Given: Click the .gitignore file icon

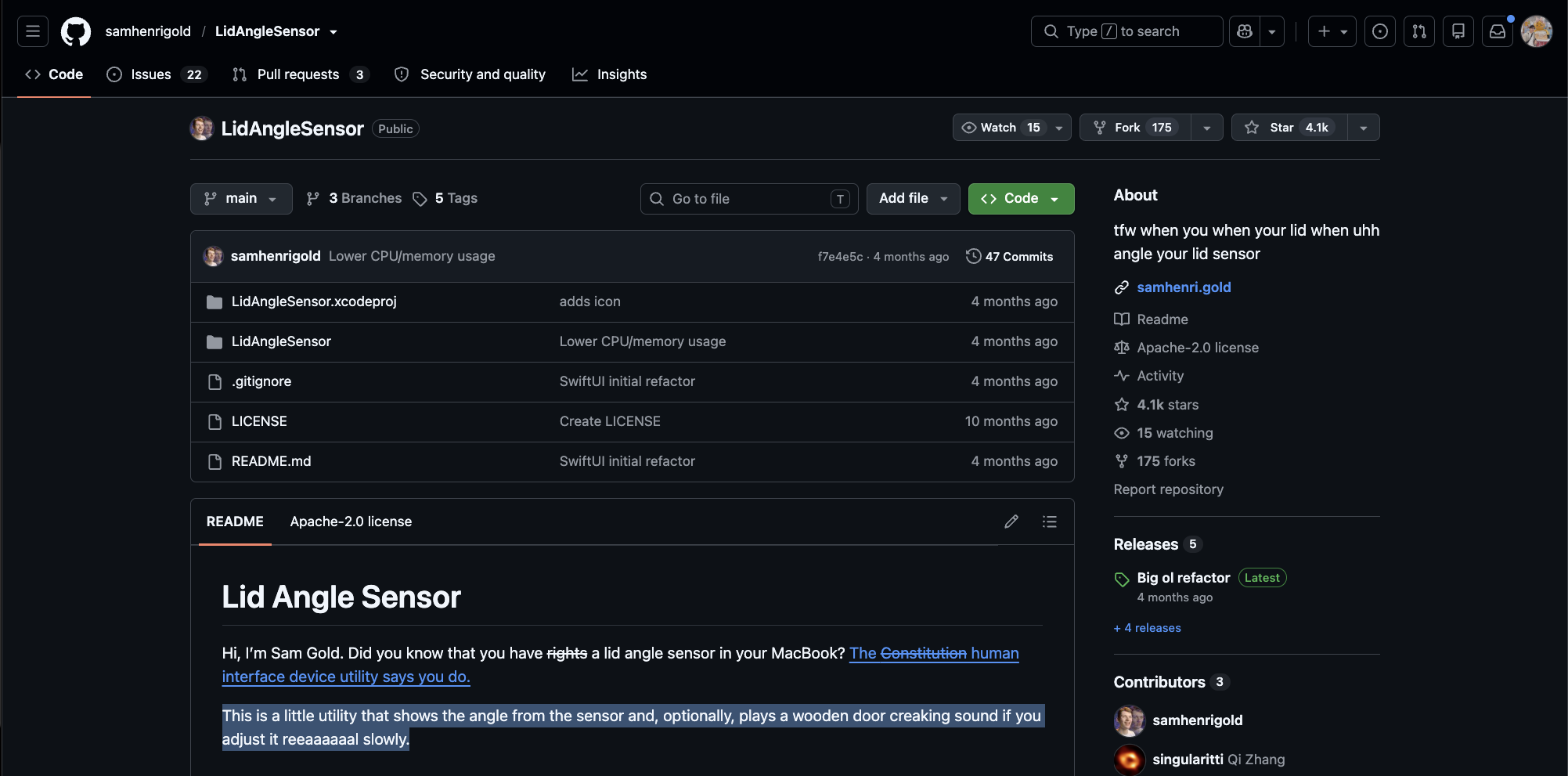Looking at the screenshot, I should [x=214, y=382].
